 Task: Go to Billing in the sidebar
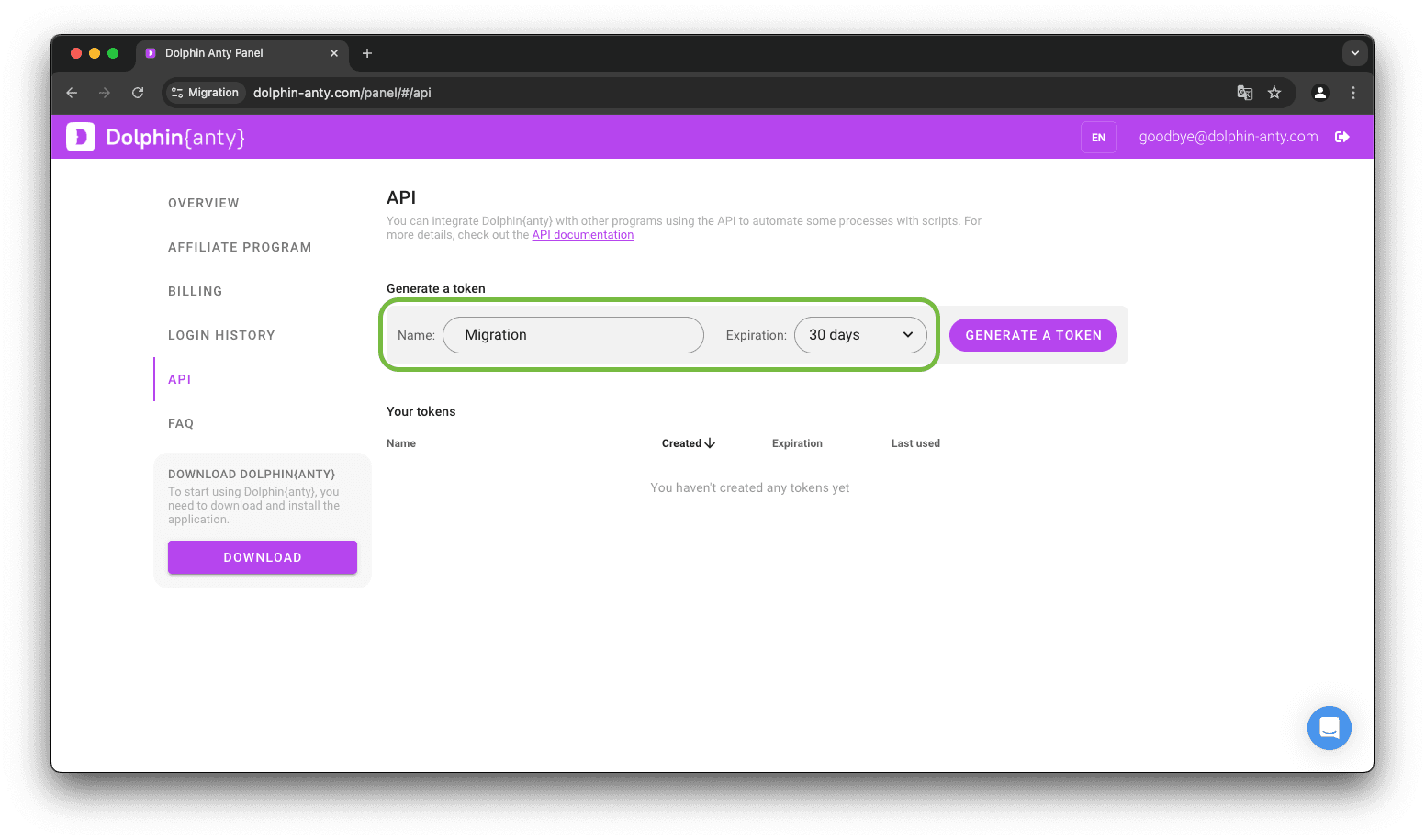tap(196, 291)
